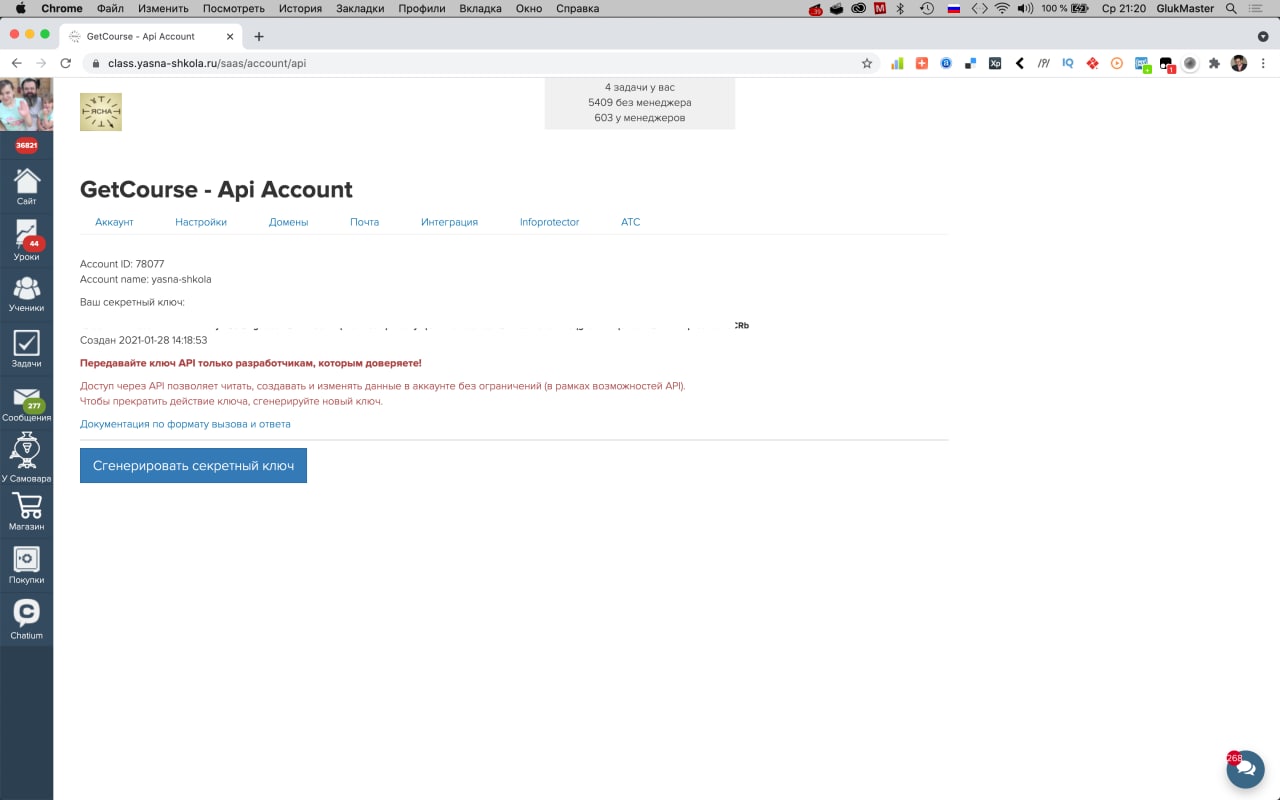Switch to the Почта tab
The width and height of the screenshot is (1280, 800).
(364, 222)
